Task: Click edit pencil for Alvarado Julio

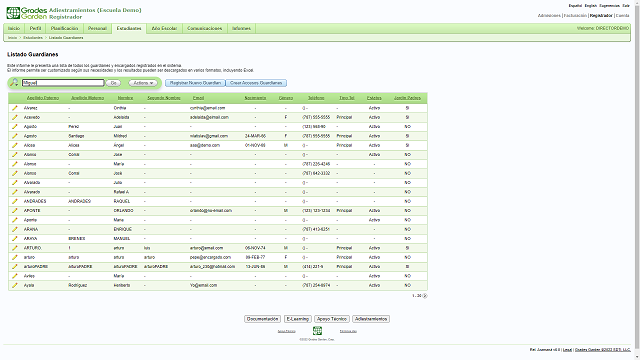Action: 15,183
